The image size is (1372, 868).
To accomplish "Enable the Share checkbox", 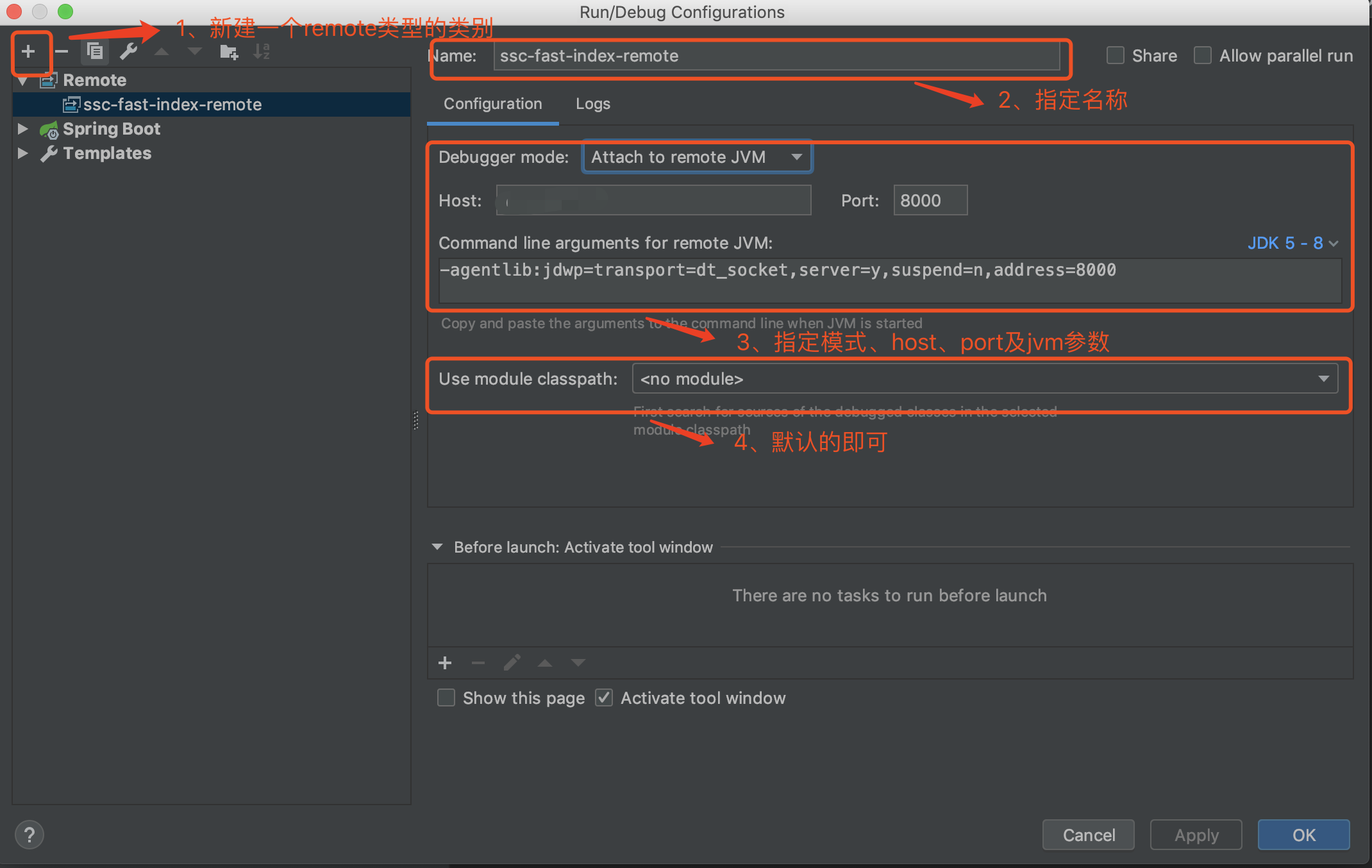I will [x=1116, y=56].
